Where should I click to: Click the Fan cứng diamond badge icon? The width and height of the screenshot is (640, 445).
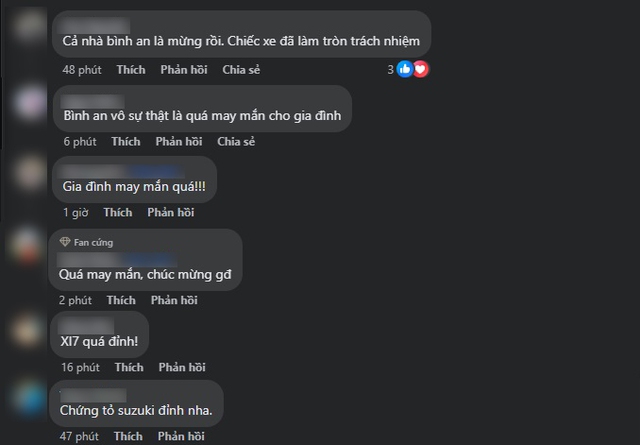65,242
